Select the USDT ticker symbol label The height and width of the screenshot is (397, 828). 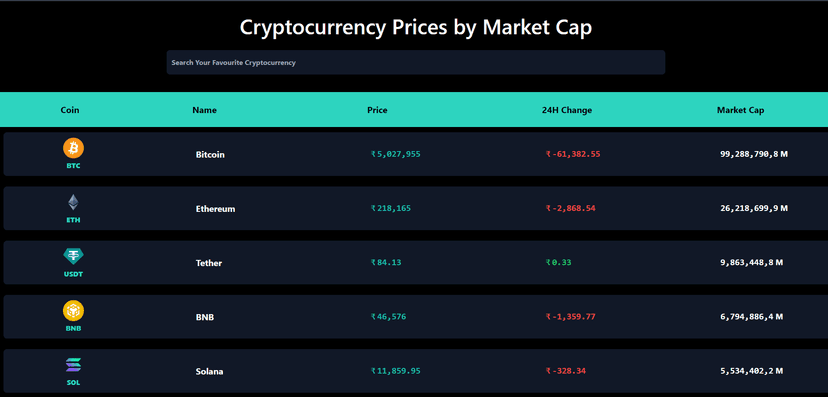point(73,275)
